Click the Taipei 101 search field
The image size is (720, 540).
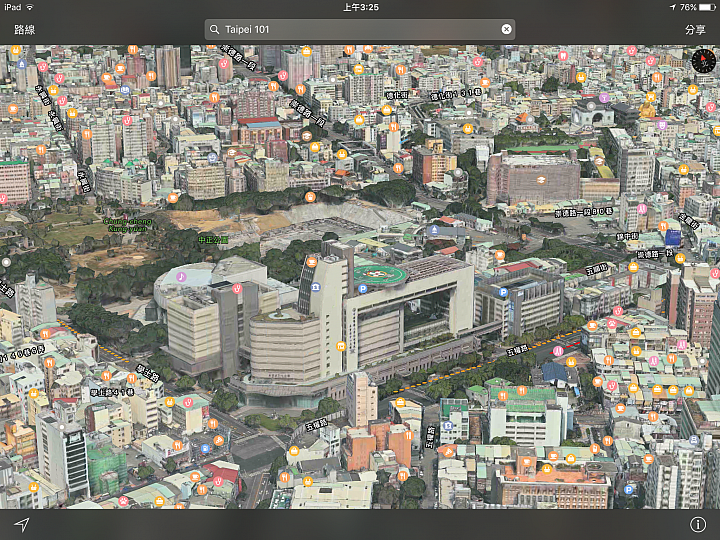360,29
